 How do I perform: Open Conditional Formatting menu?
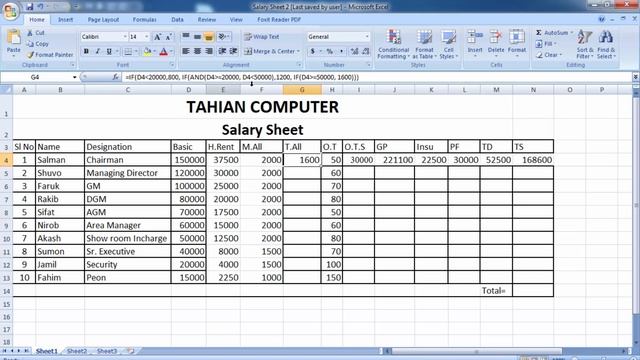pyautogui.click(x=393, y=44)
